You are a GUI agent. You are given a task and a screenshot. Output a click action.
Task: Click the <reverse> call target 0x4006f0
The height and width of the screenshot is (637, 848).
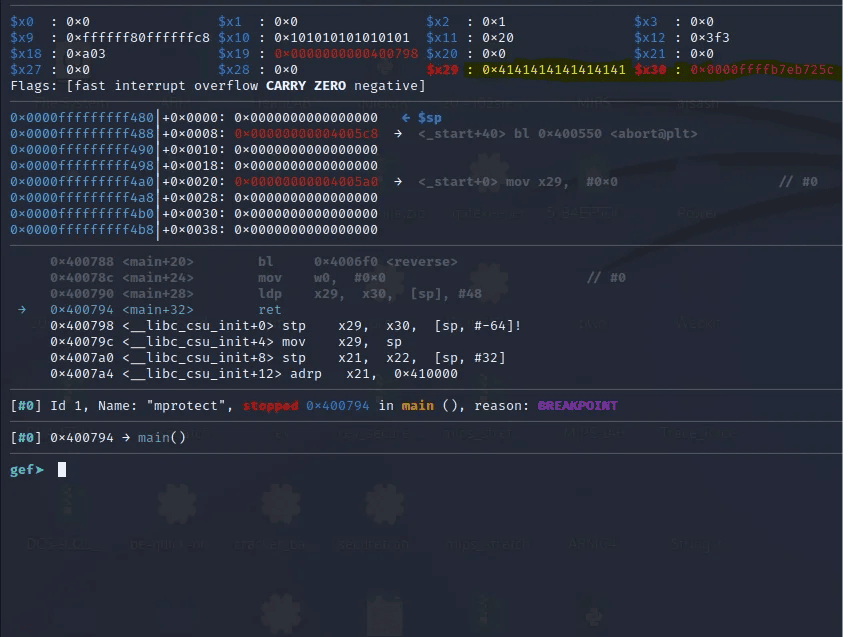pos(386,262)
